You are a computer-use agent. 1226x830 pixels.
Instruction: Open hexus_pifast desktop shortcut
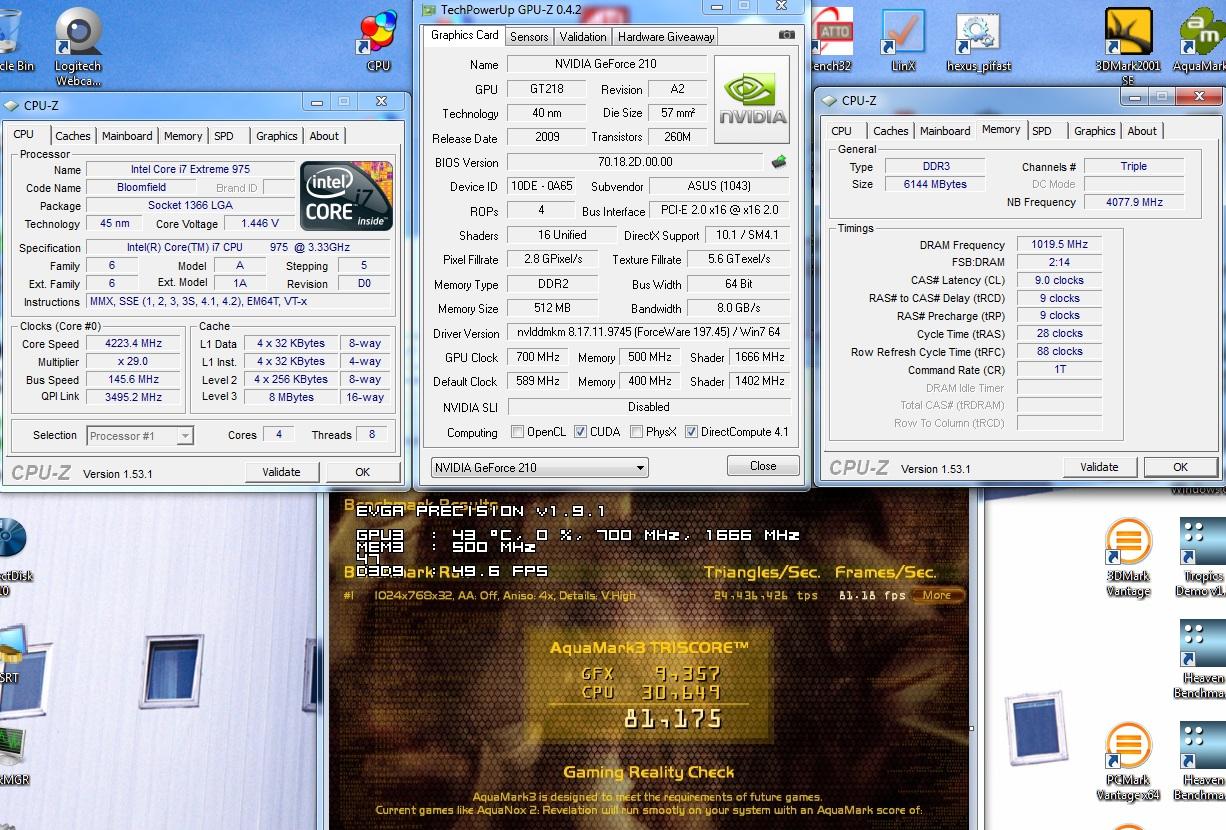[x=978, y=42]
